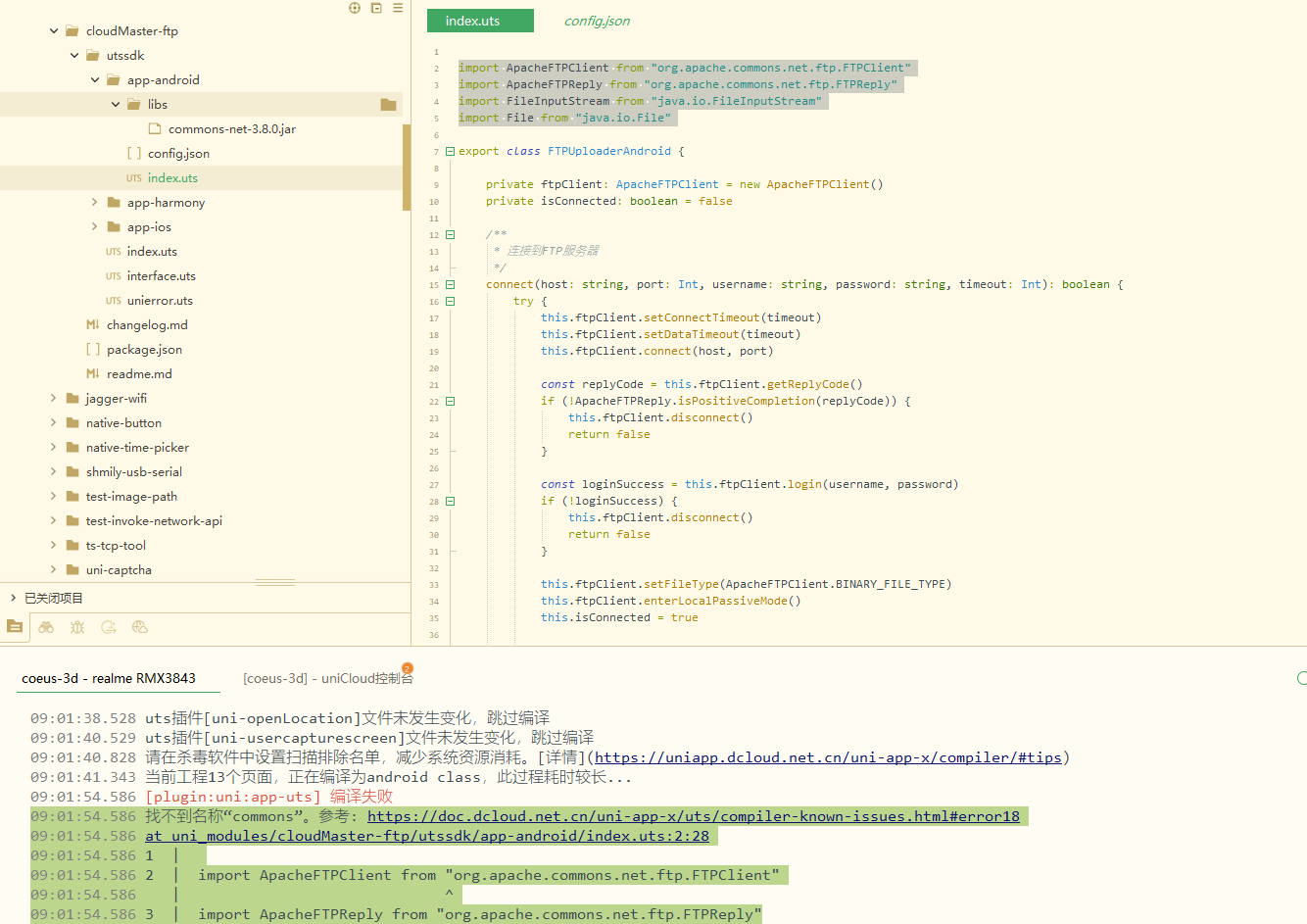Expand the app-harmony folder
Viewport: 1307px width, 924px height.
click(95, 203)
